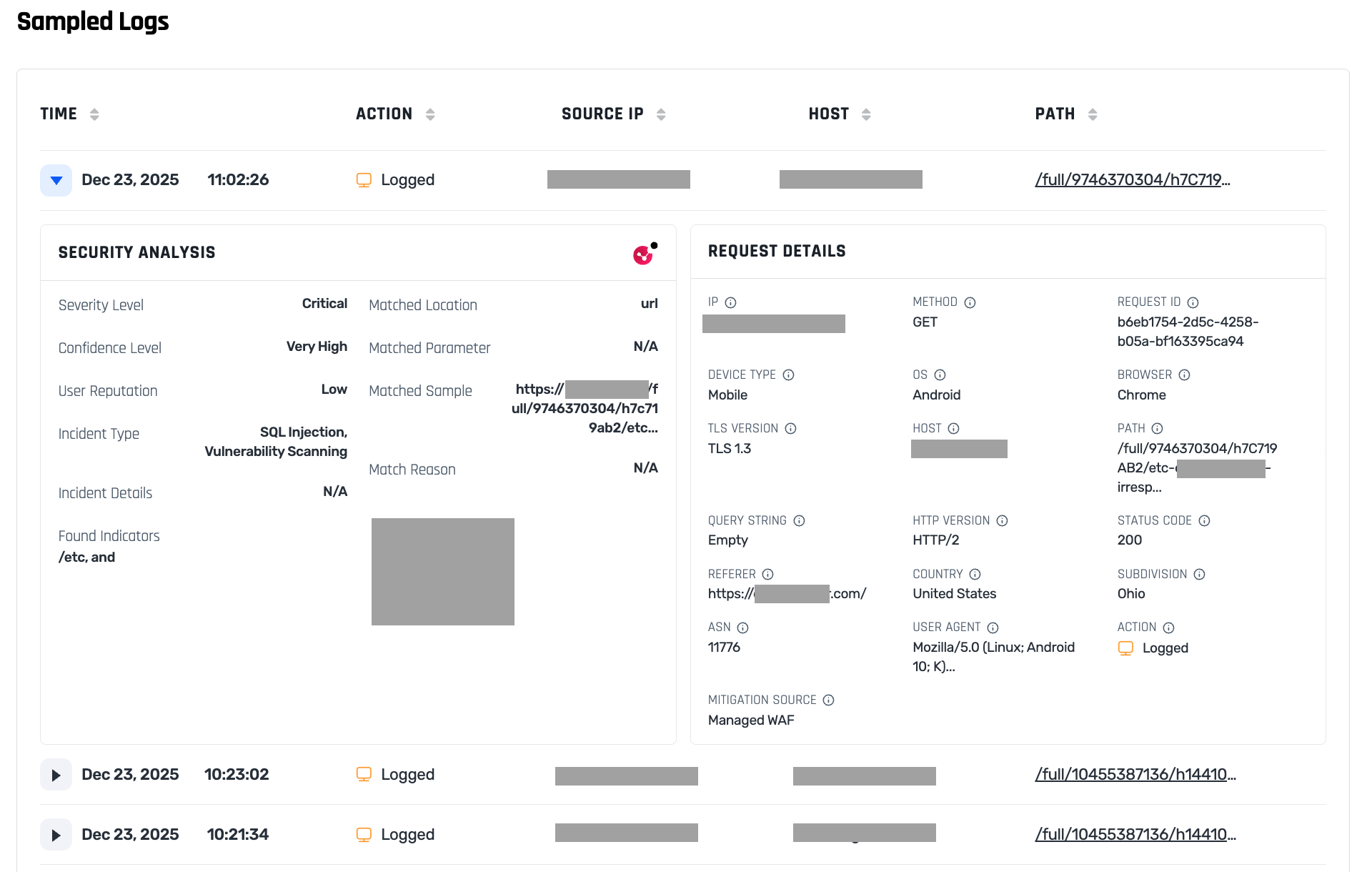
Task: Sort the logs by the TIME column
Action: click(x=94, y=113)
